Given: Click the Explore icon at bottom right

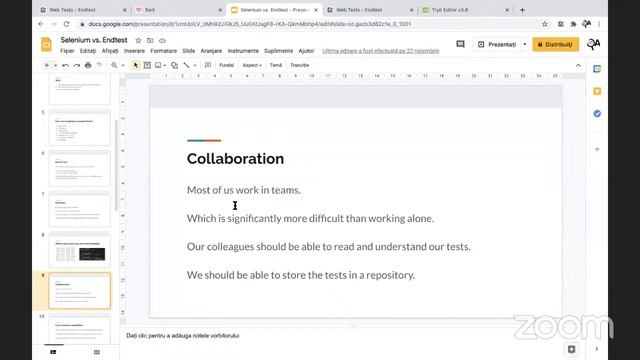Looking at the screenshot, I should click(571, 349).
